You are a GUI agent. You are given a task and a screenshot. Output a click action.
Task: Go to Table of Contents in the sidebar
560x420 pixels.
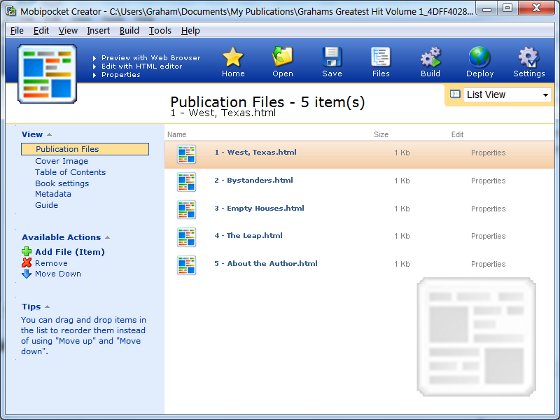70,172
